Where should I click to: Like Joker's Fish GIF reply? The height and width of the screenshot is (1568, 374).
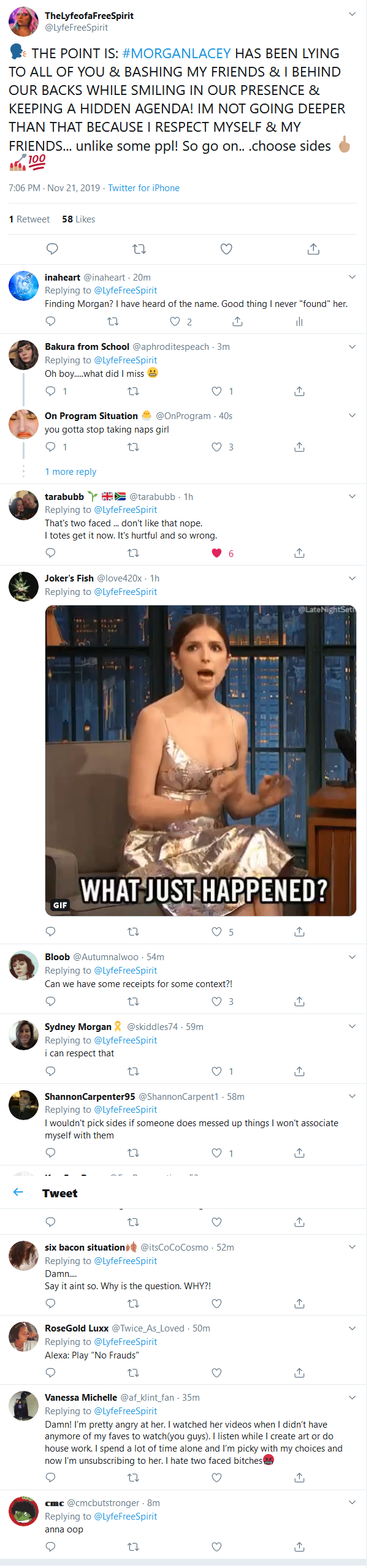(216, 932)
